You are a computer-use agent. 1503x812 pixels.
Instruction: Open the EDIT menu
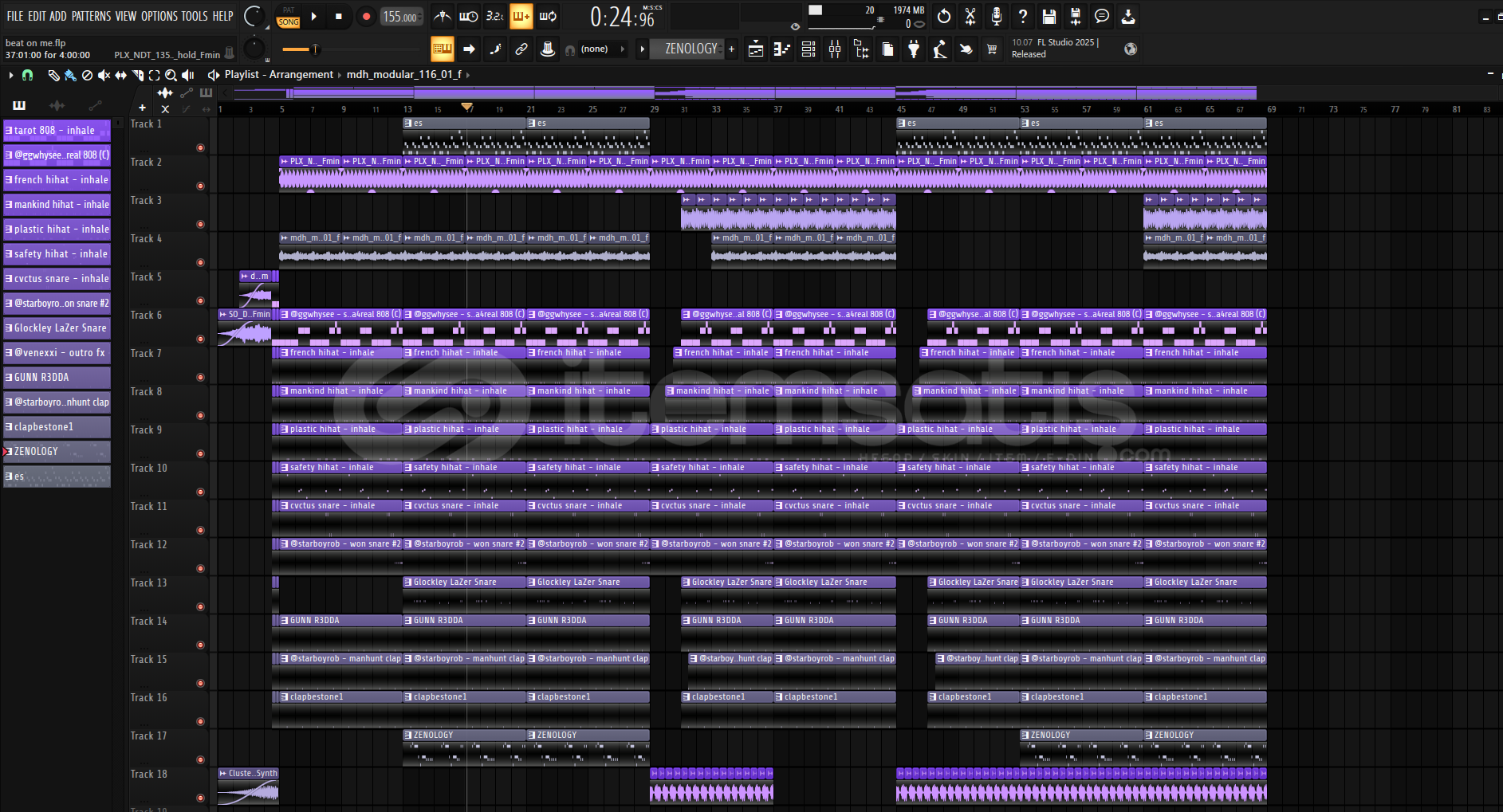tap(37, 16)
